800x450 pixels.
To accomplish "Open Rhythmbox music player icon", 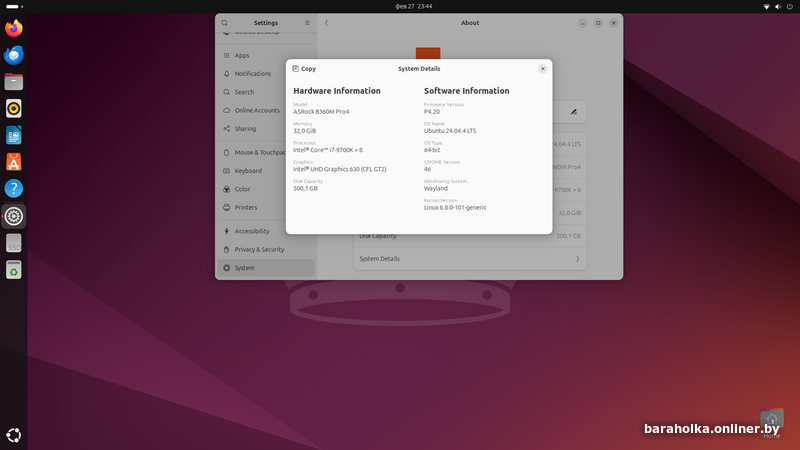I will 14,108.
